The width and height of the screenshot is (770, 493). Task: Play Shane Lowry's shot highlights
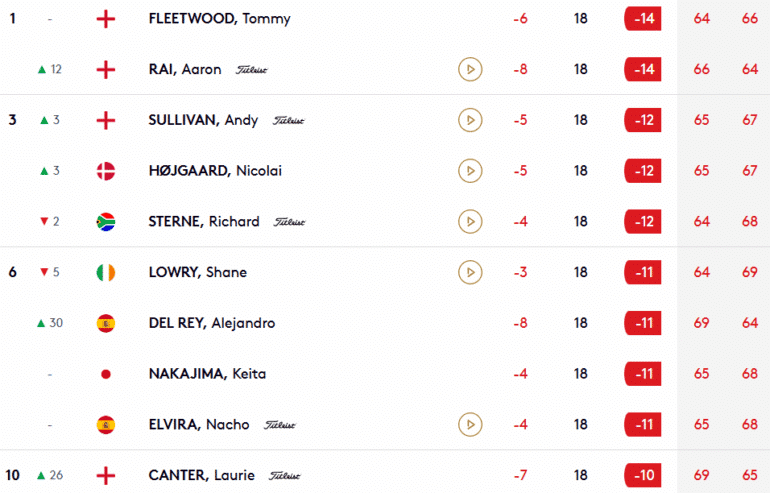click(467, 272)
